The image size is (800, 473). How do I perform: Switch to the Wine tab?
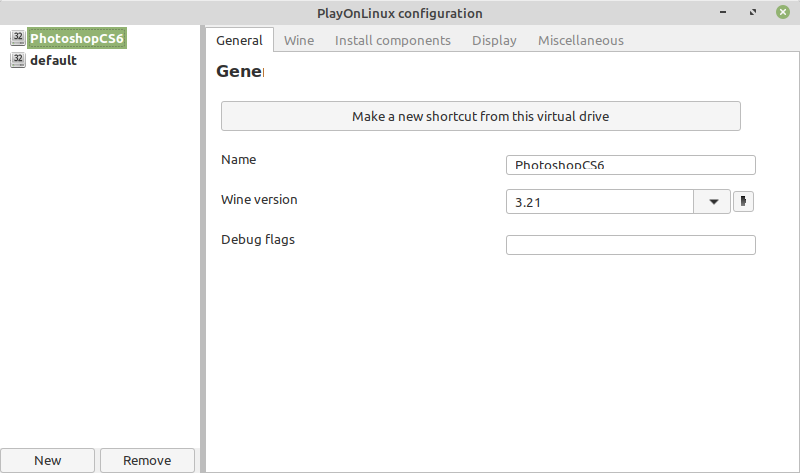pyautogui.click(x=299, y=40)
